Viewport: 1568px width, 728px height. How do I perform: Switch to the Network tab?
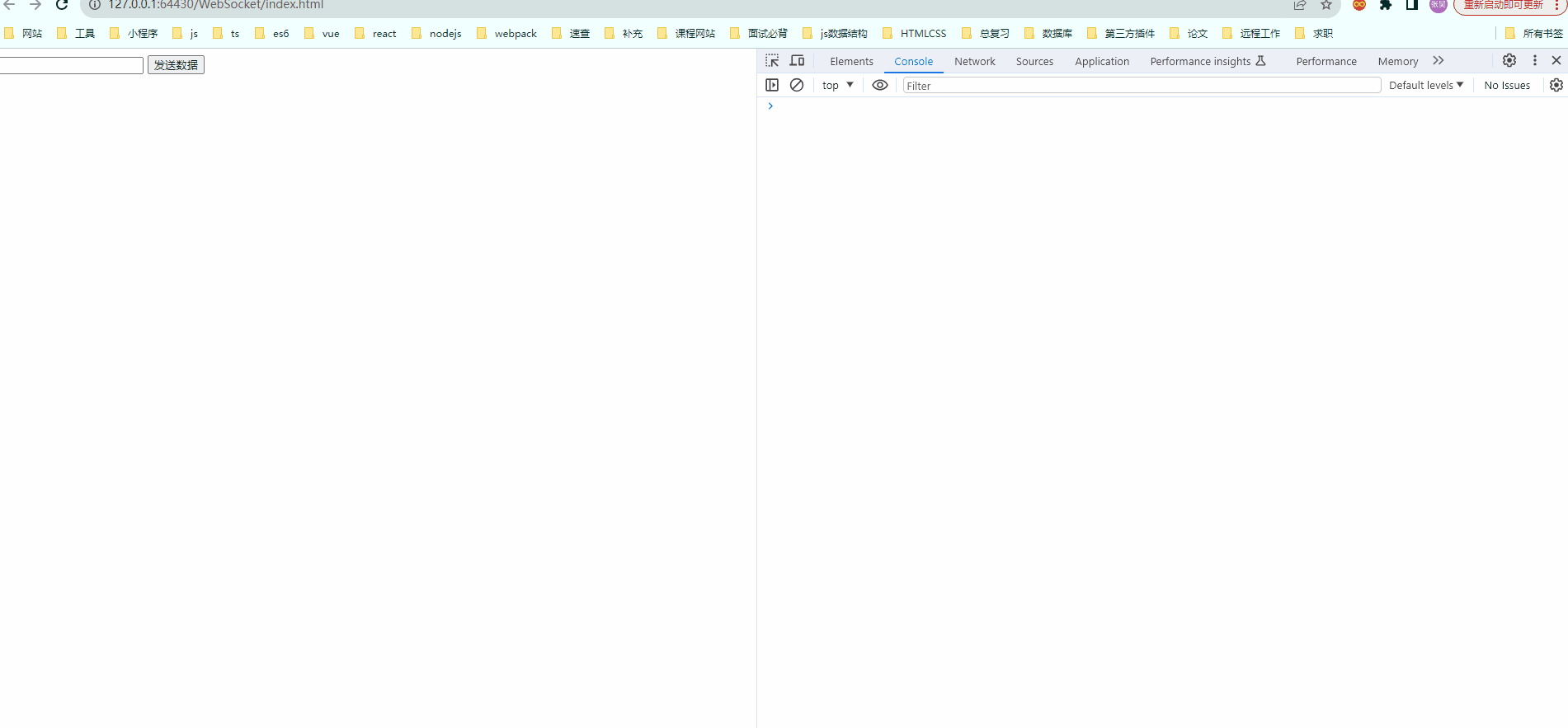tap(975, 61)
